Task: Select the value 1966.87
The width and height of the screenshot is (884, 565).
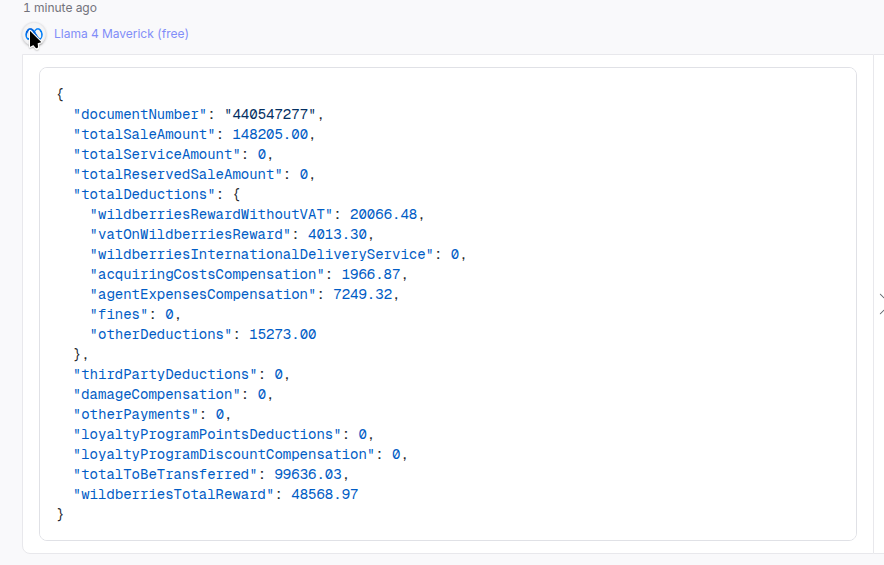Action: tap(371, 275)
